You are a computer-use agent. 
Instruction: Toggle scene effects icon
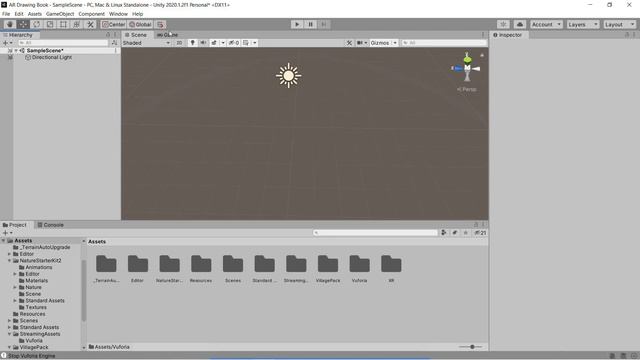point(214,43)
